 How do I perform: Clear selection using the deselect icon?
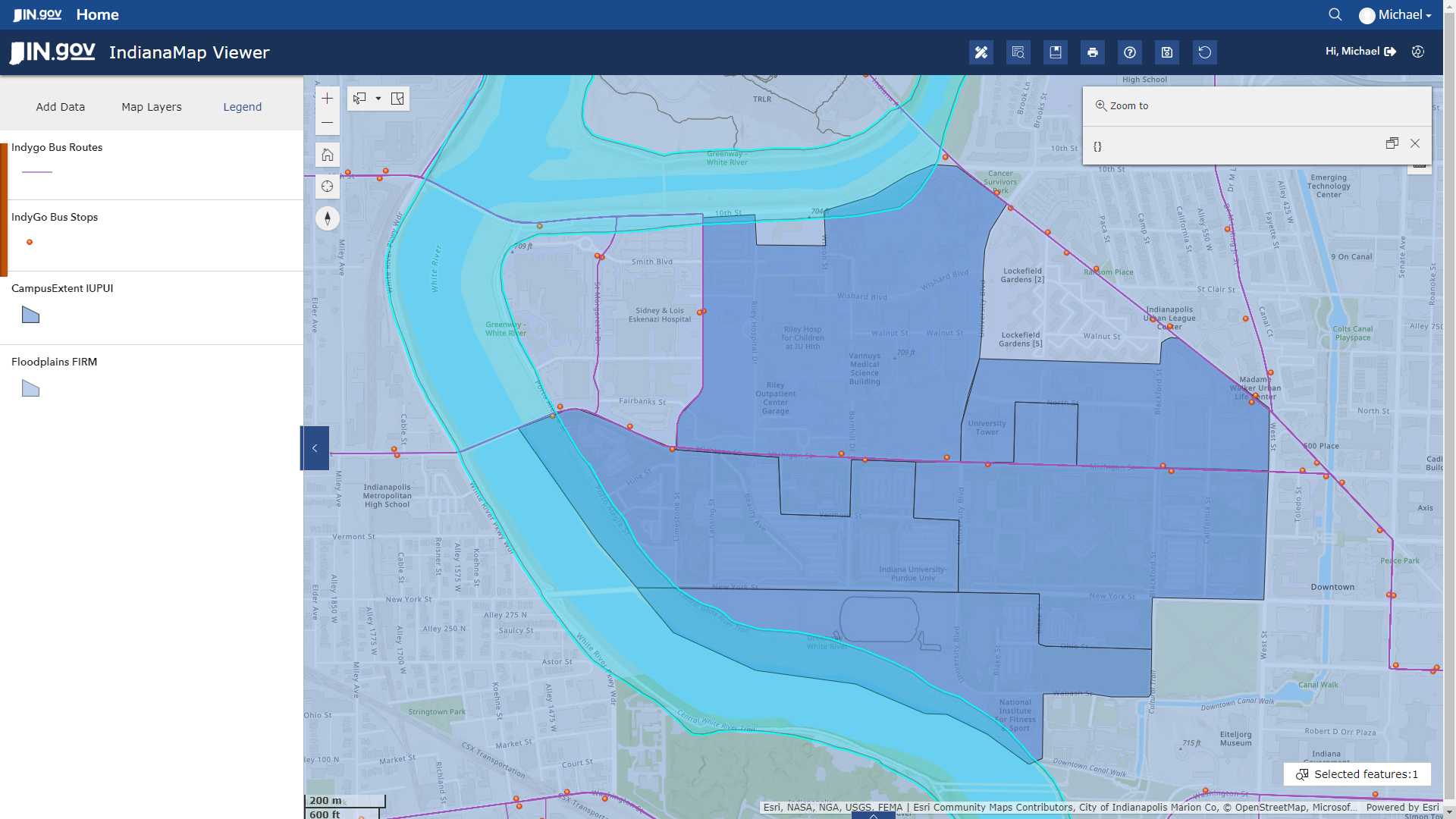tap(397, 99)
